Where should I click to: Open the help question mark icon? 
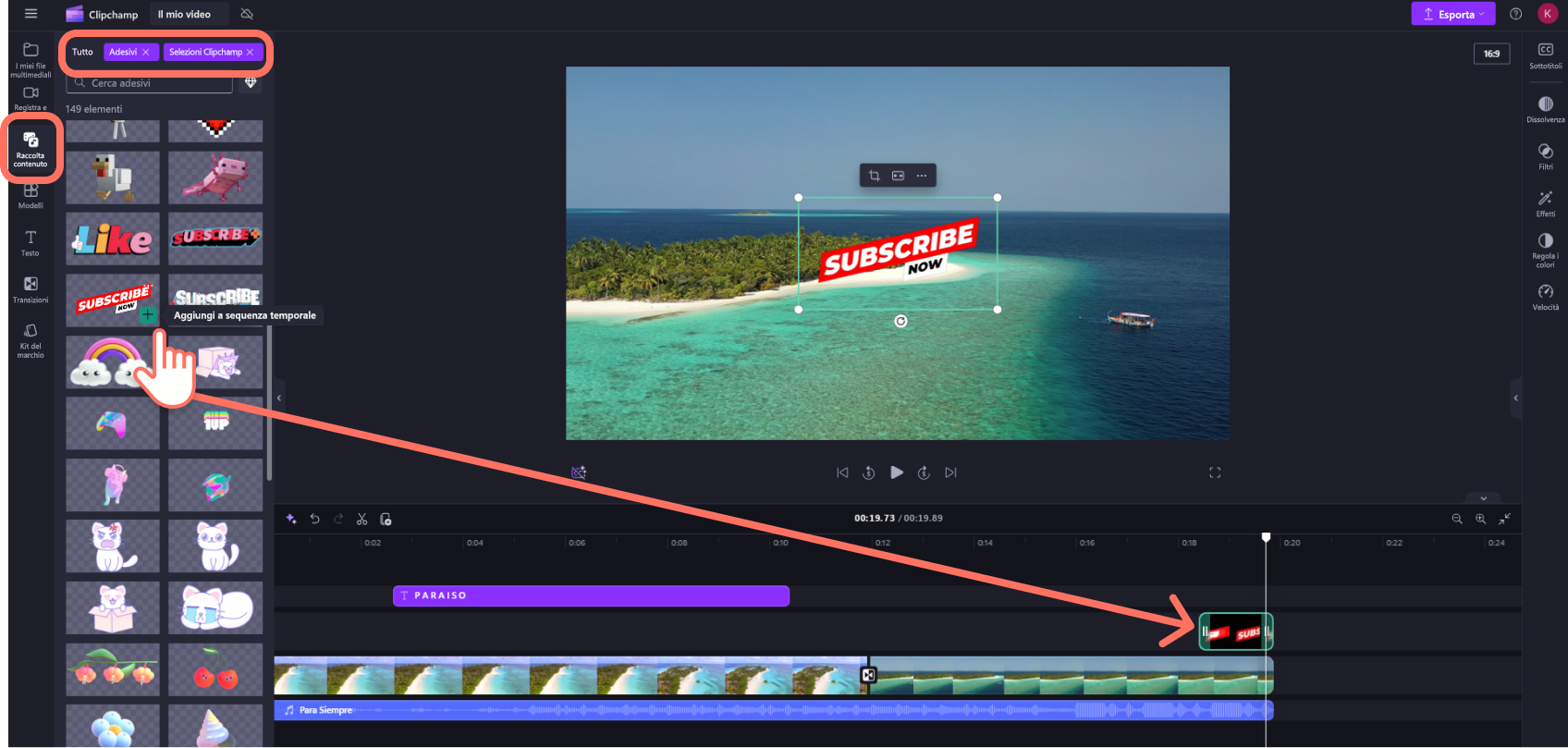[x=1515, y=14]
